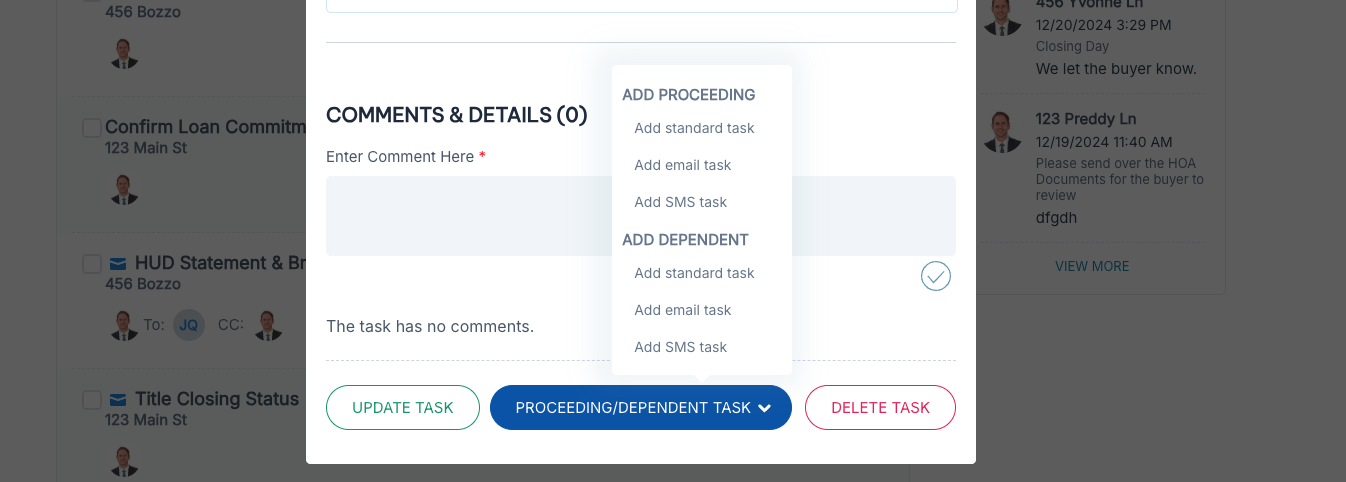Image resolution: width=1346 pixels, height=482 pixels.
Task: Select Add standard task under Add Dependent
Action: (x=694, y=273)
